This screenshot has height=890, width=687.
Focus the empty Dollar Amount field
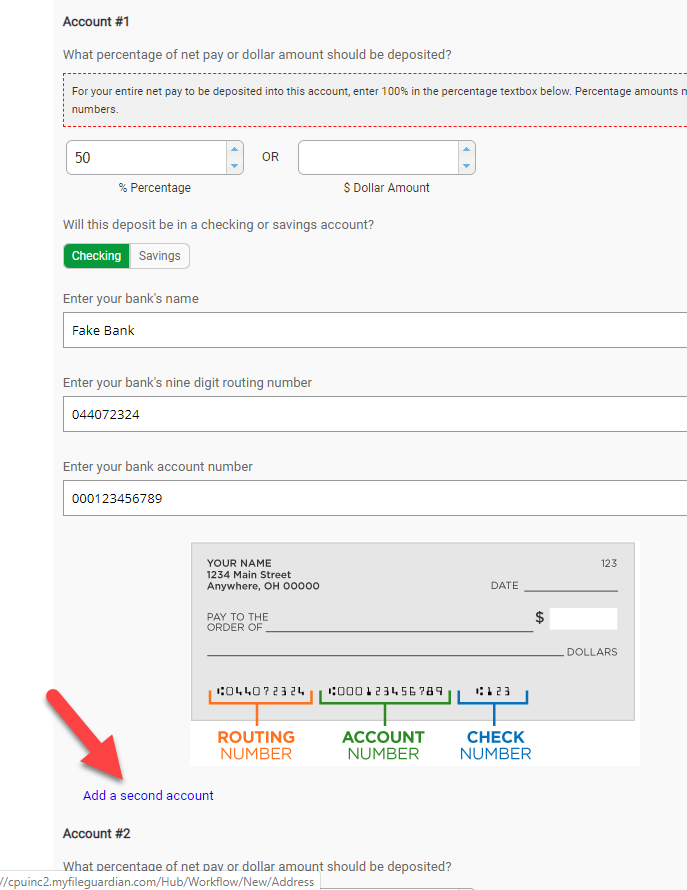(x=377, y=158)
